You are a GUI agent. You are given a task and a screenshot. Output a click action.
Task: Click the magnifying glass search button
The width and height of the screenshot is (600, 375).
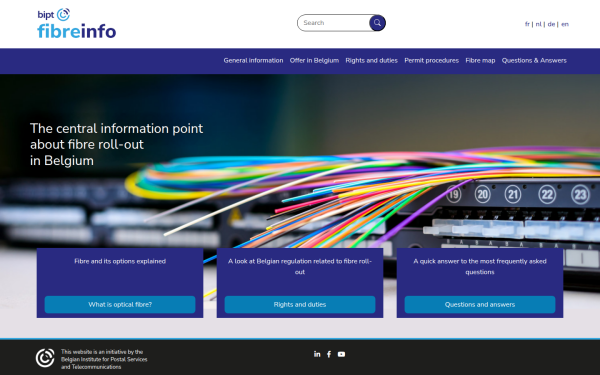[x=377, y=23]
